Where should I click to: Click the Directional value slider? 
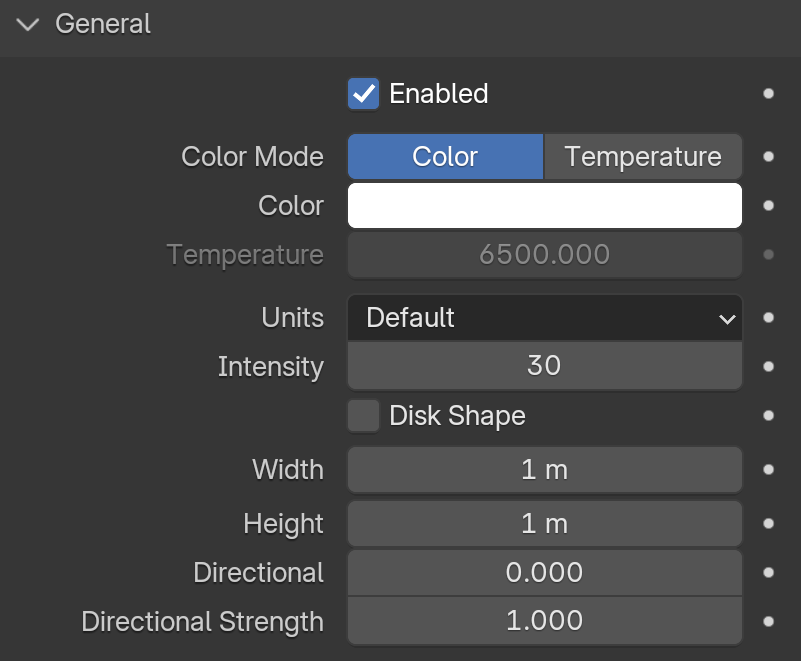click(x=544, y=573)
